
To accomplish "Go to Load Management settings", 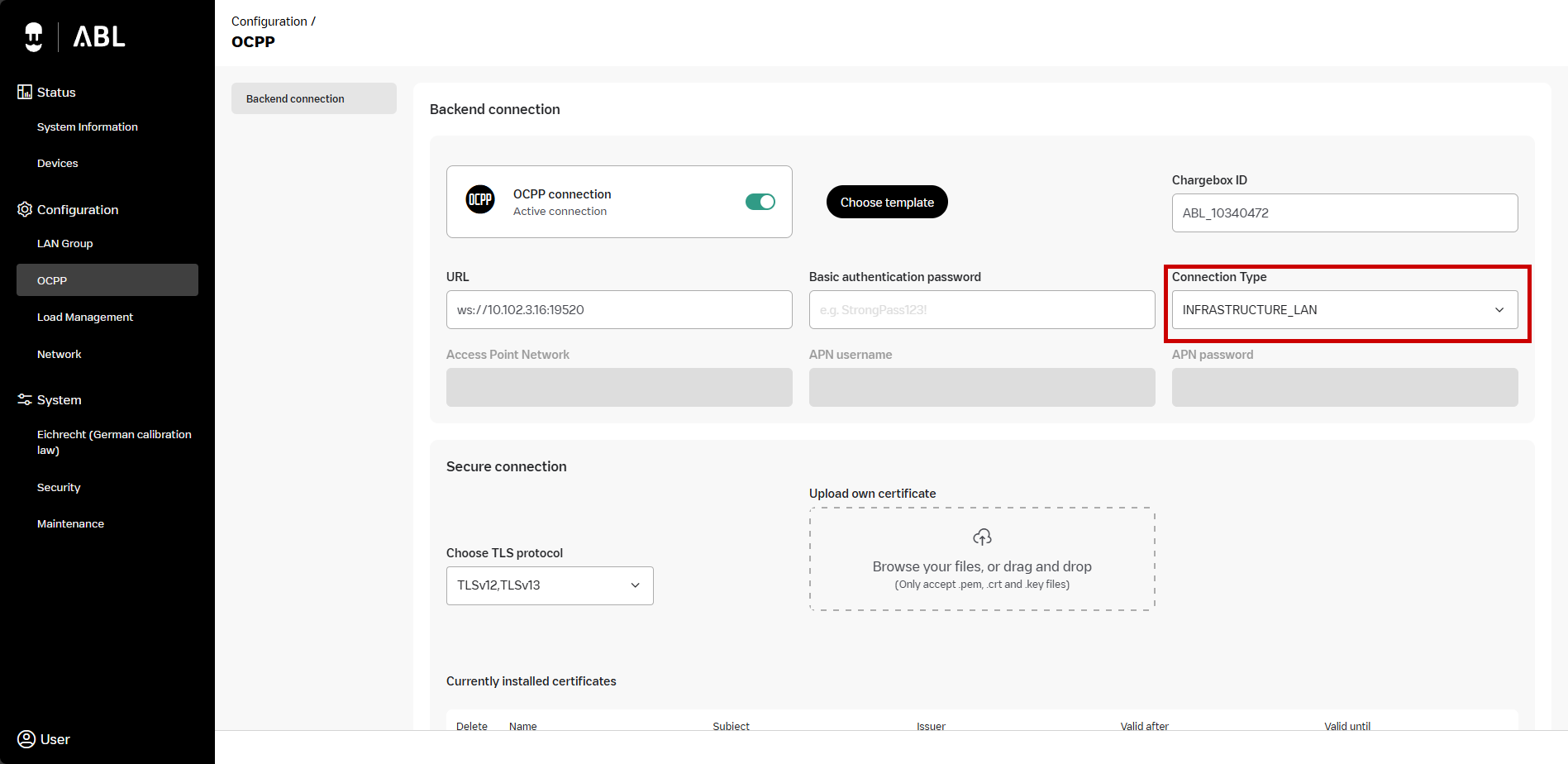I will point(85,317).
